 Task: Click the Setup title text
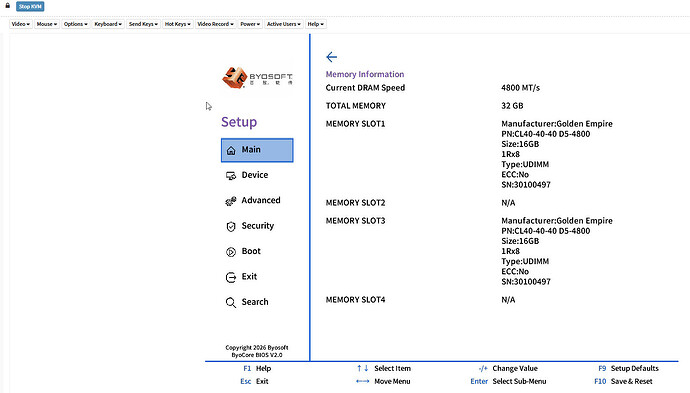coord(239,122)
